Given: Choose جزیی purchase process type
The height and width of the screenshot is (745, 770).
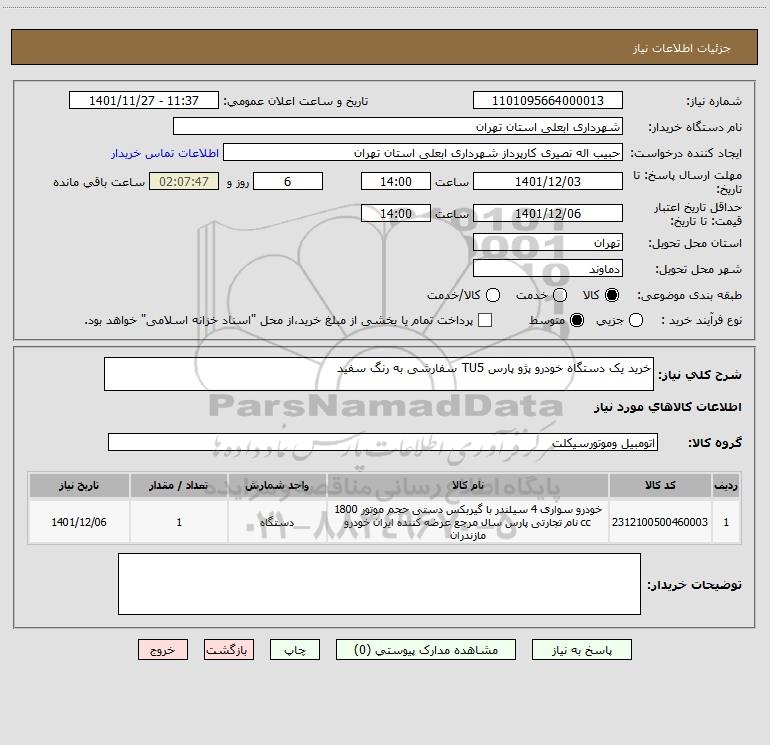Looking at the screenshot, I should tap(636, 320).
